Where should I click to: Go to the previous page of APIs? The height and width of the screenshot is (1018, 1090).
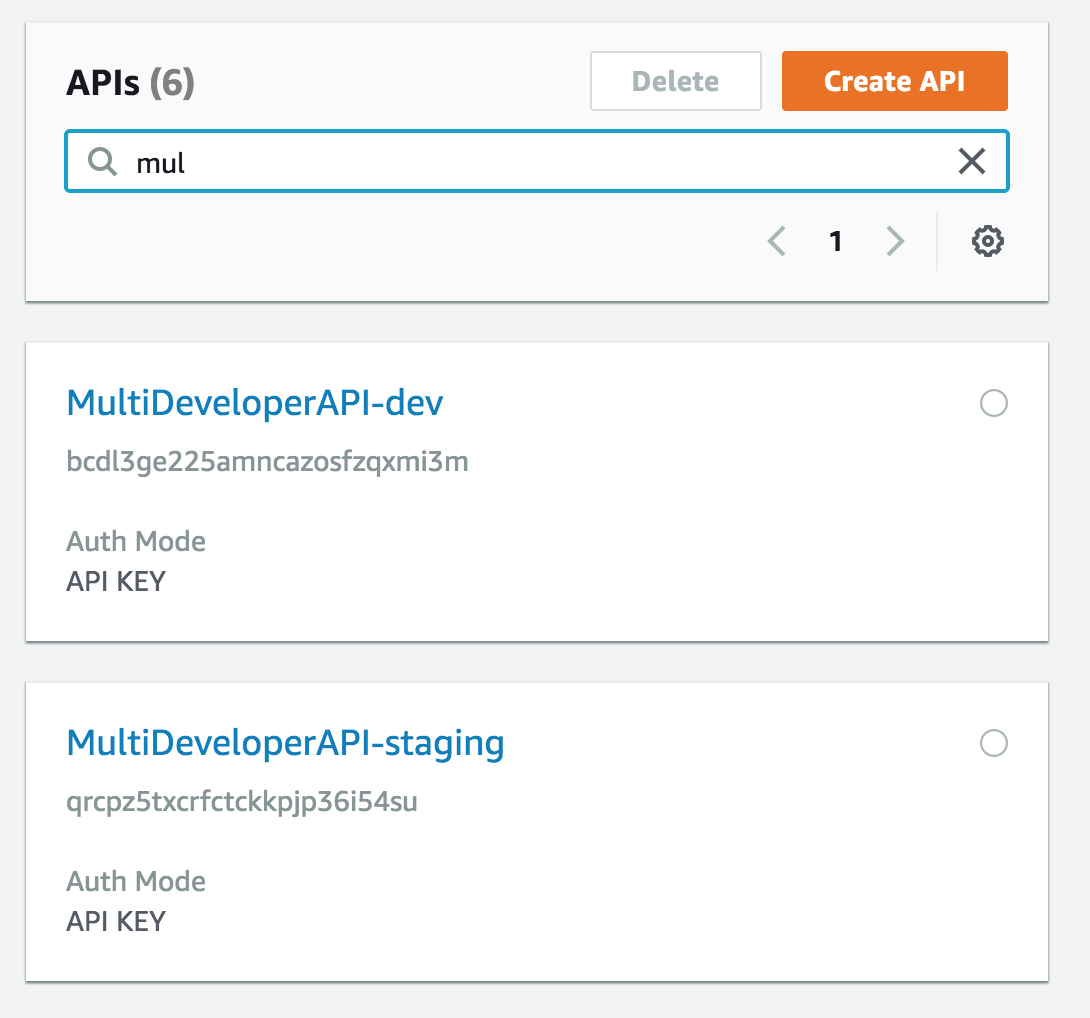[777, 241]
